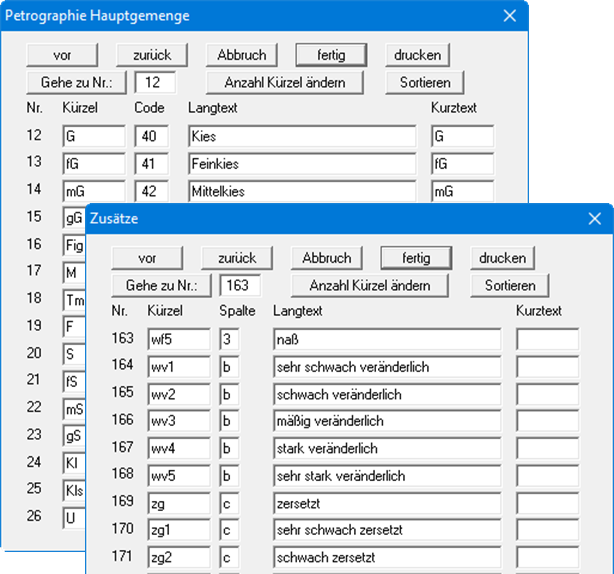Click 'Gehe zu Nr.:' button in Zusätze
Image resolution: width=614 pixels, height=574 pixels.
[162, 285]
